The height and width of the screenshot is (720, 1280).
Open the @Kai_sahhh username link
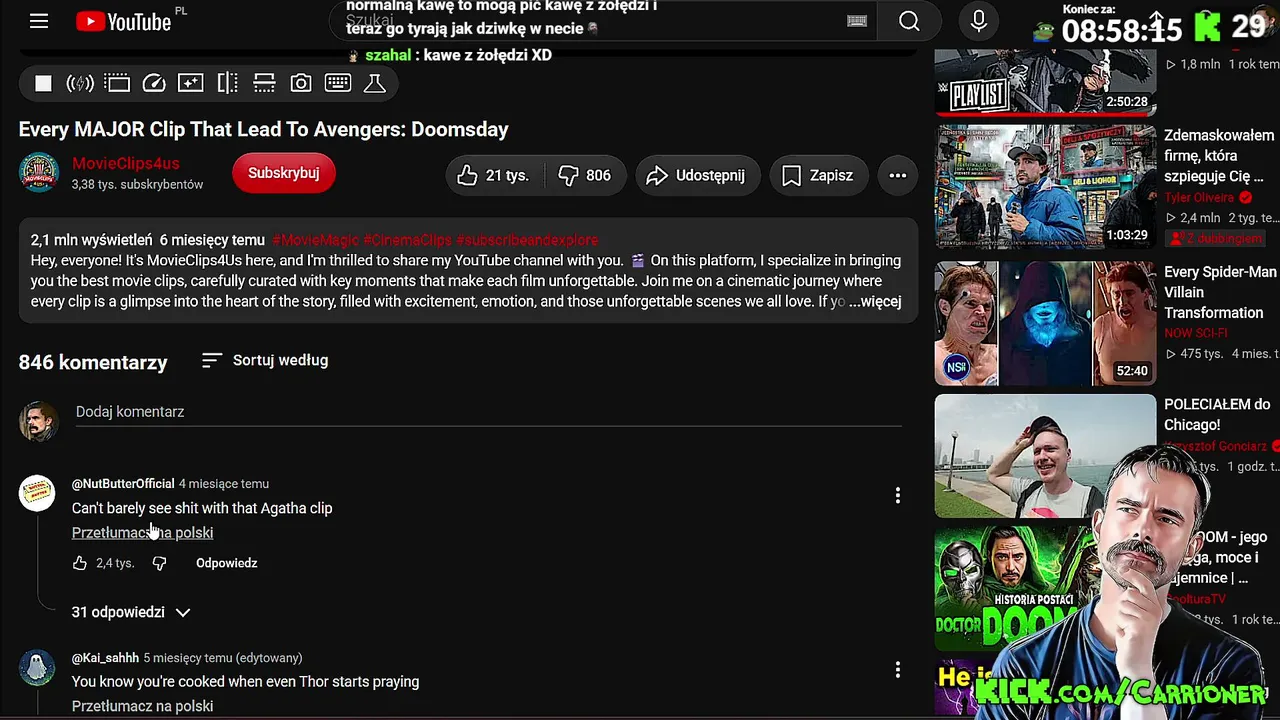point(105,658)
